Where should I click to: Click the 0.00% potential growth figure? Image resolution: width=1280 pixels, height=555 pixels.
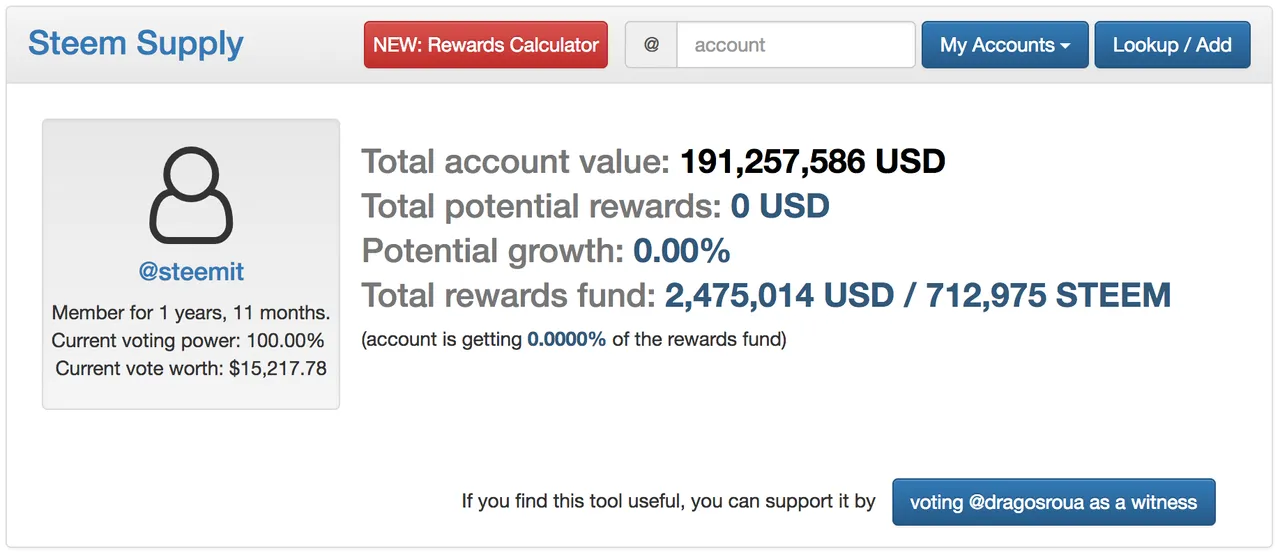pyautogui.click(x=682, y=251)
